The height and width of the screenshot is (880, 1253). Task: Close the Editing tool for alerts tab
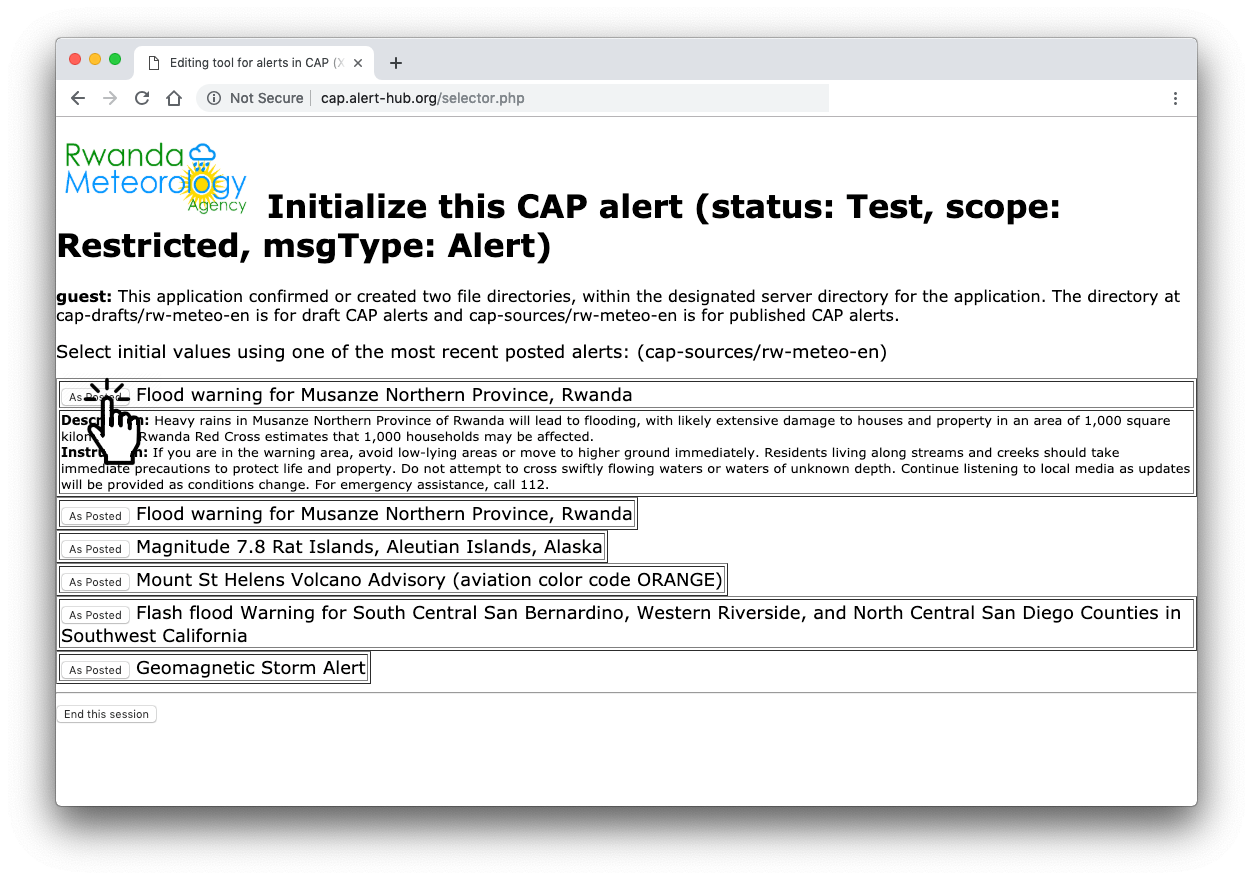(358, 63)
